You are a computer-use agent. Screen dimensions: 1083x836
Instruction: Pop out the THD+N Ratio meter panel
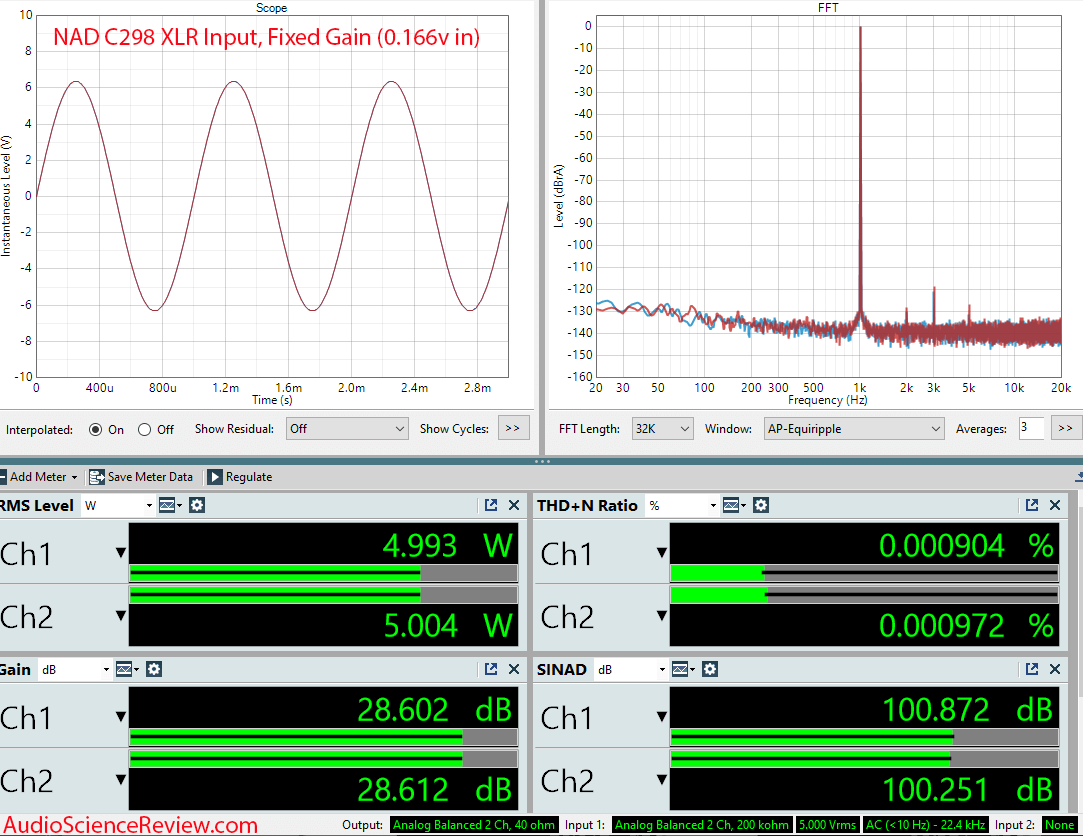click(1030, 505)
